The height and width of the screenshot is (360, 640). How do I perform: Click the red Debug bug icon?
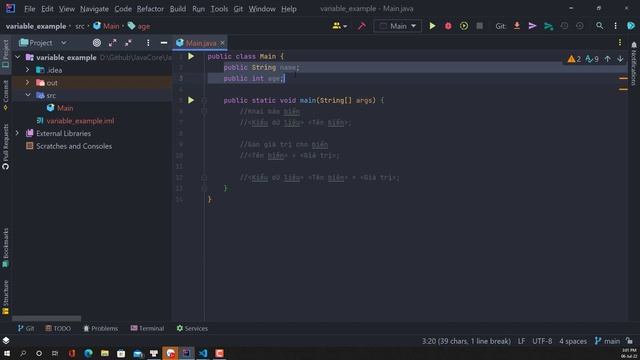[448, 26]
